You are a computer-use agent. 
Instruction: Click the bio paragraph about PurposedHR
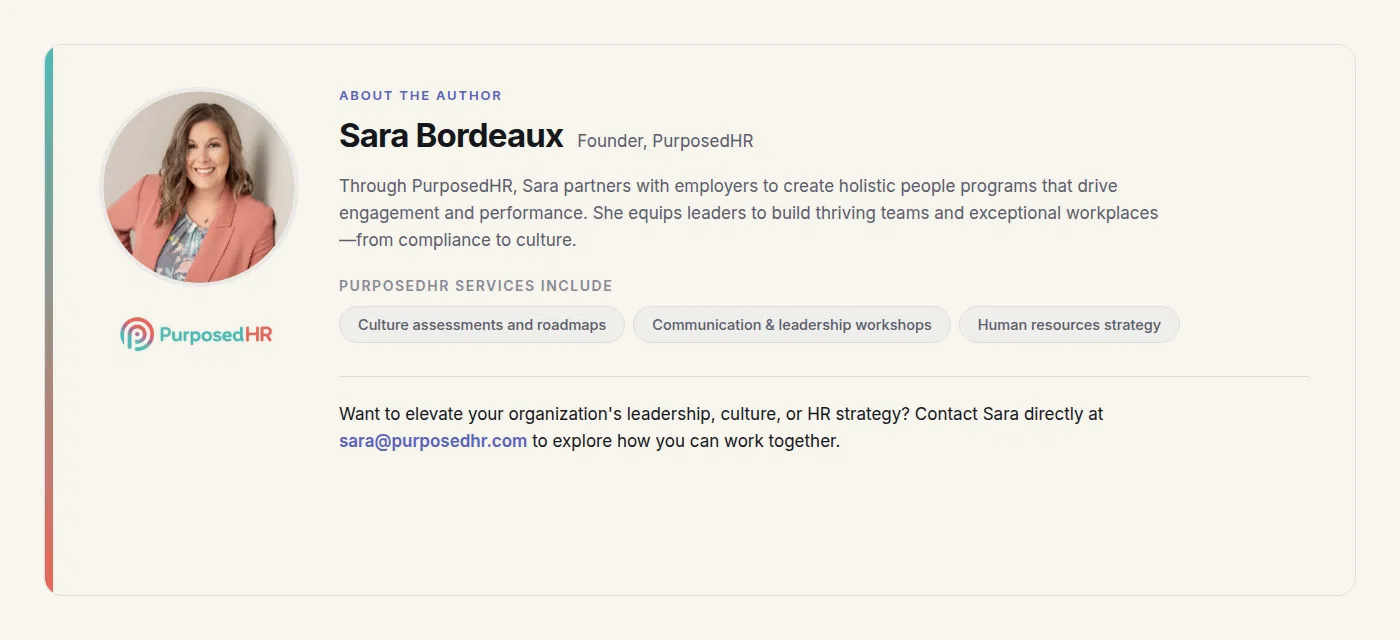click(748, 213)
